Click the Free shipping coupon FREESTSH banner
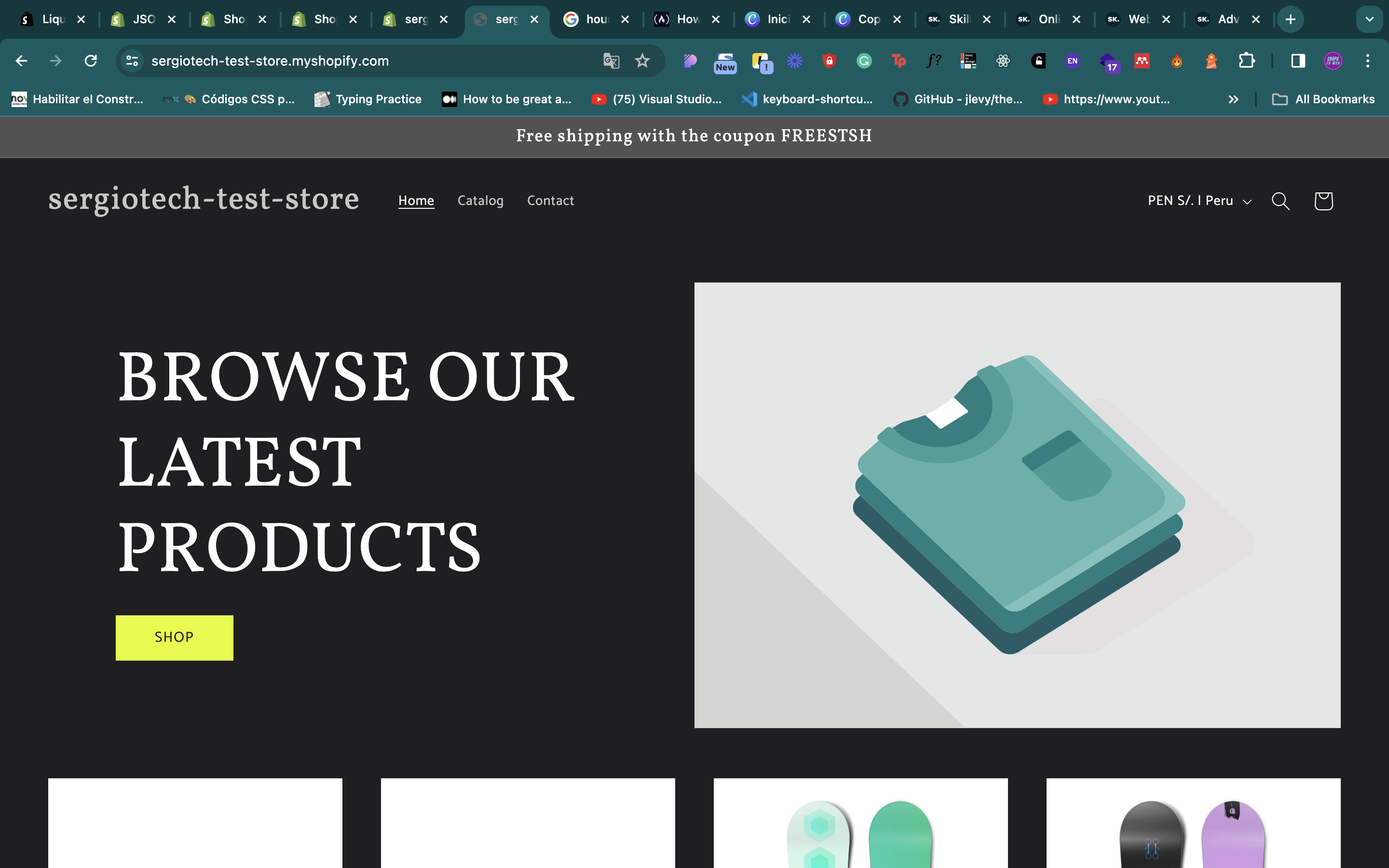The height and width of the screenshot is (868, 1389). [x=694, y=136]
